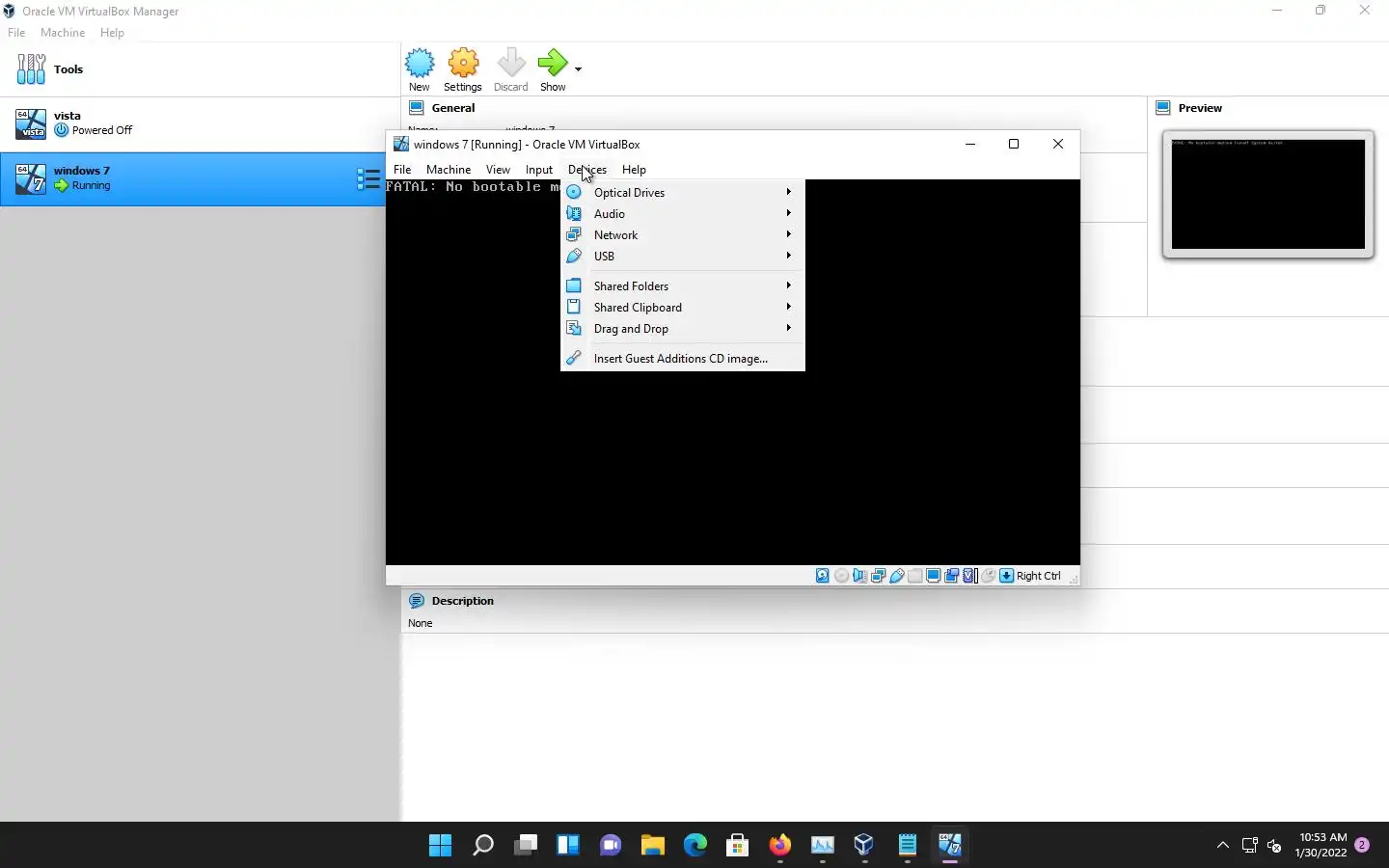Open the taskbar clock and date
The image size is (1389, 868).
pyautogui.click(x=1321, y=846)
